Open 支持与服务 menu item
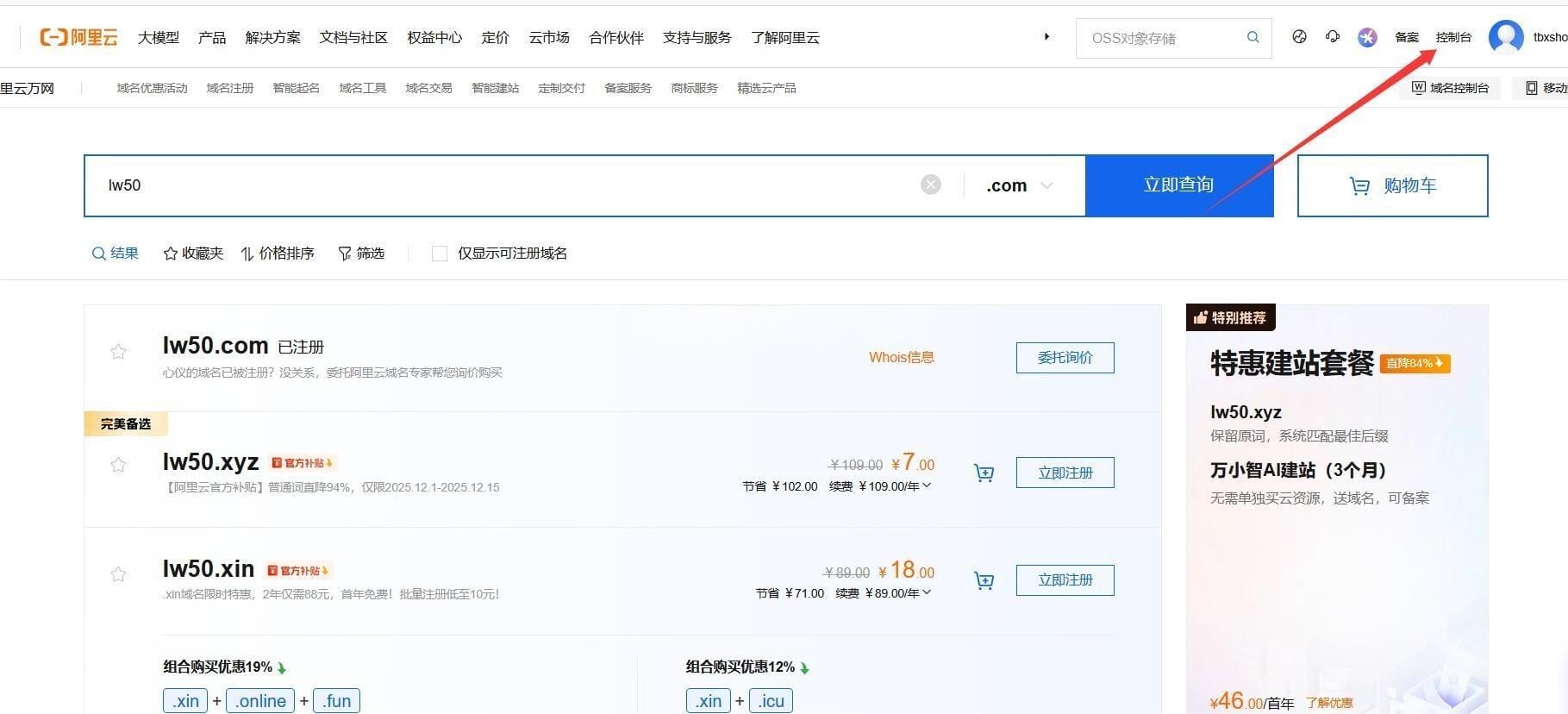The image size is (1568, 714). pos(697,37)
